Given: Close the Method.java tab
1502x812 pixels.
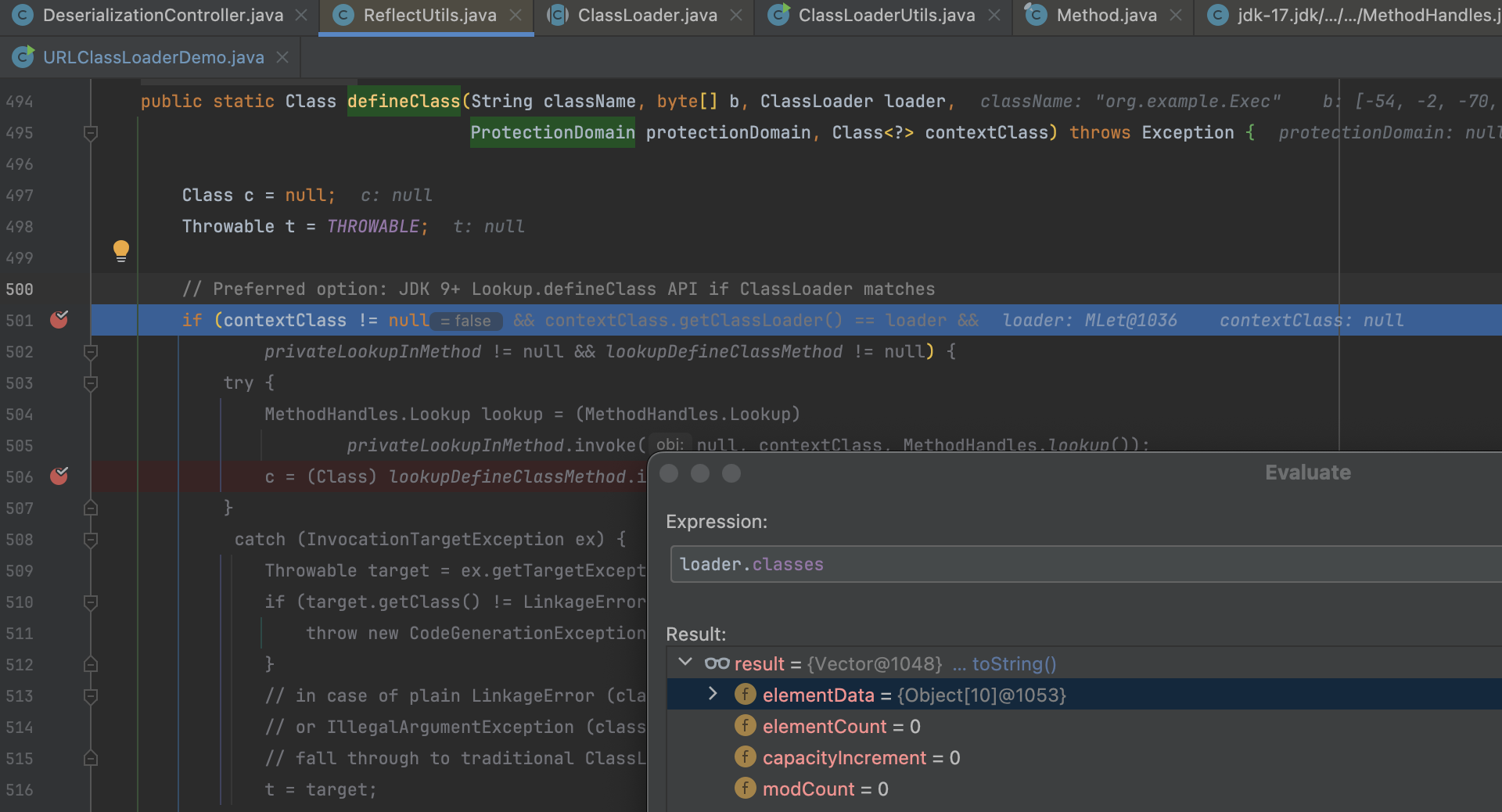Looking at the screenshot, I should [1176, 16].
